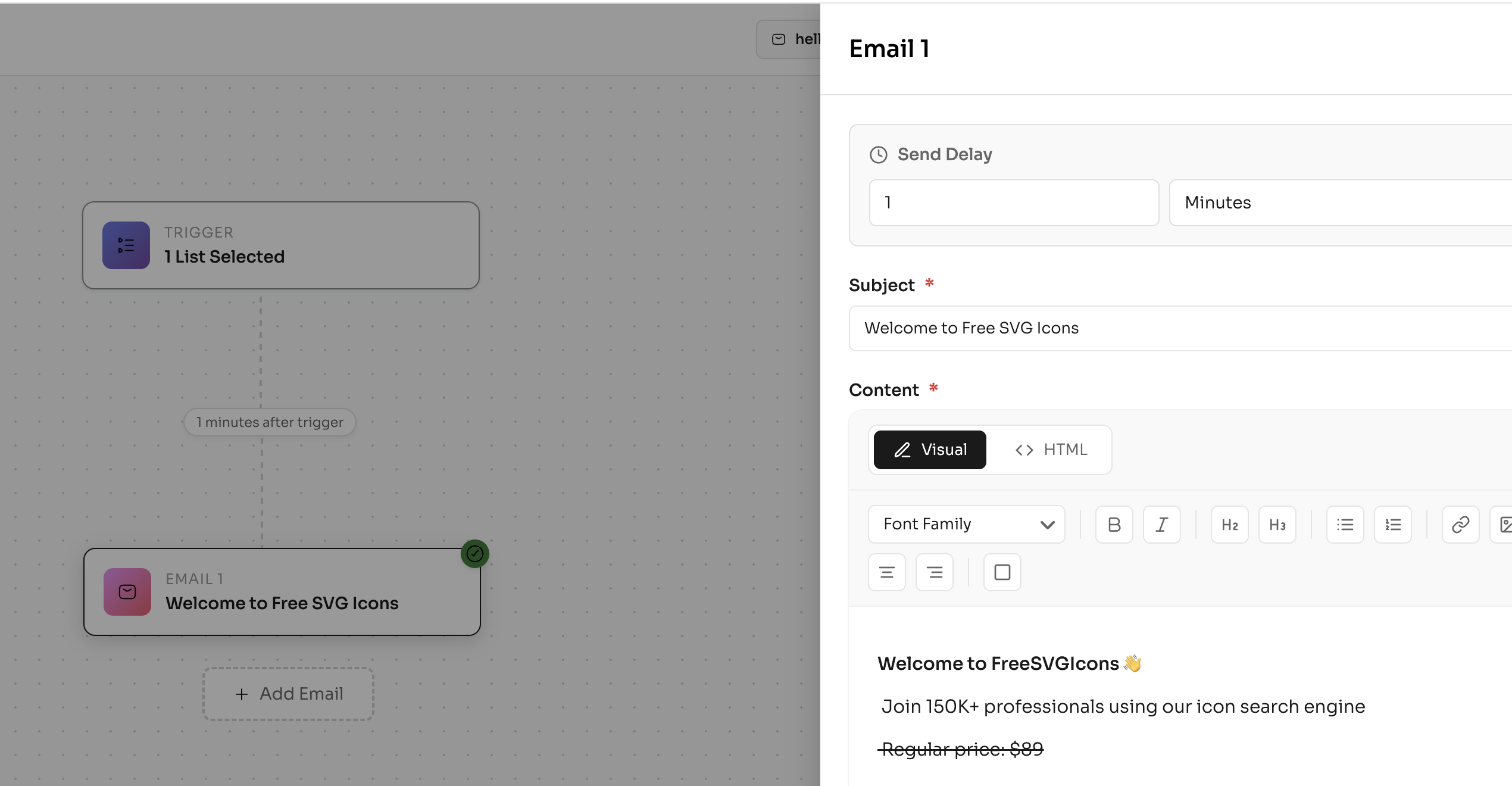Image resolution: width=1512 pixels, height=786 pixels.
Task: Center-align the selected text
Action: tap(887, 572)
